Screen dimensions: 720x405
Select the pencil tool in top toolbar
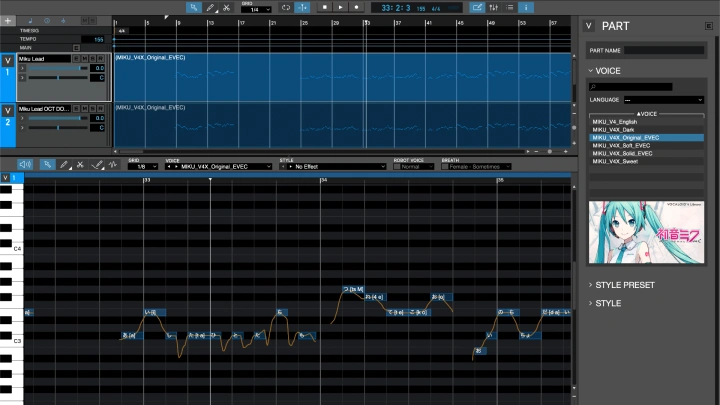(210, 7)
